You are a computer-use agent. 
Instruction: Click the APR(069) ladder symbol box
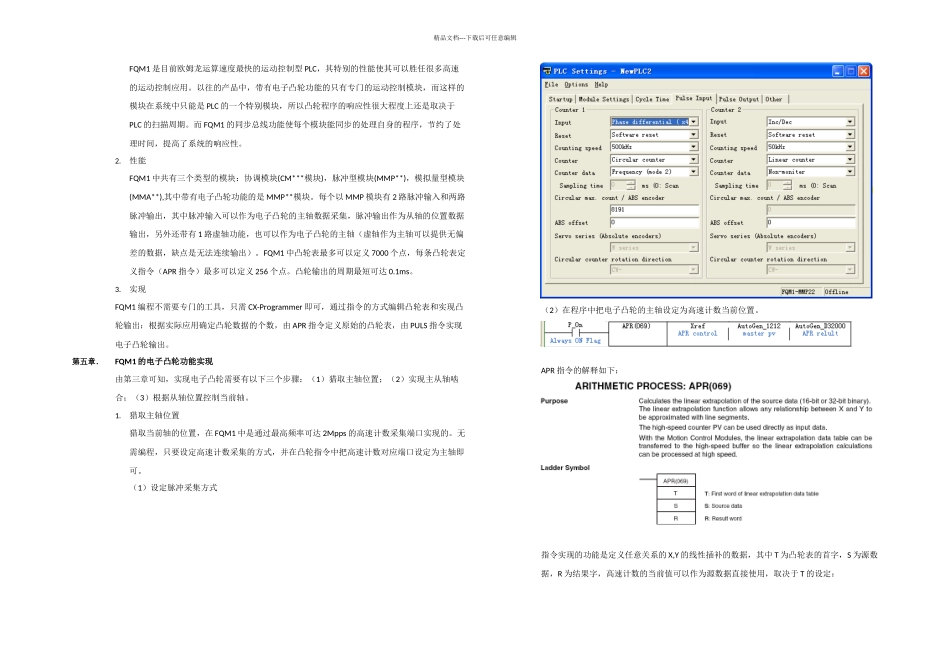point(676,481)
